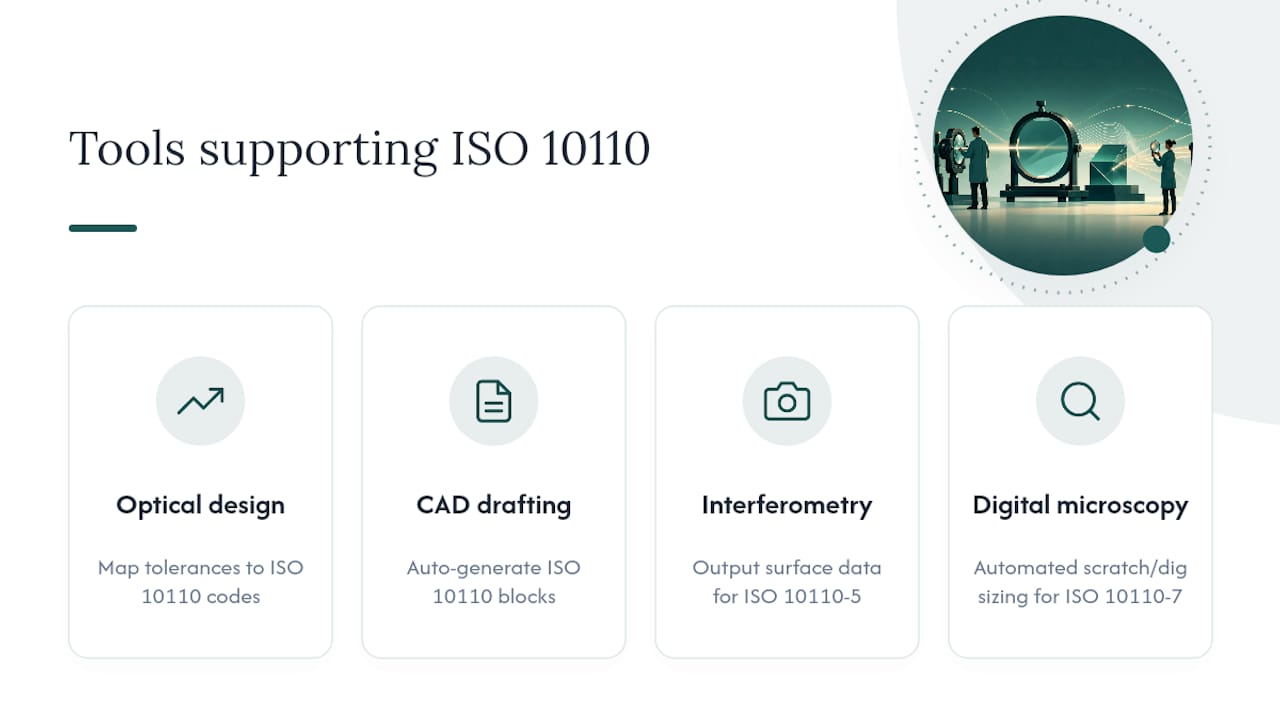Click 'Auto-generate ISO 10110 blocks' text
Screen dimensions: 1280x720
(494, 582)
